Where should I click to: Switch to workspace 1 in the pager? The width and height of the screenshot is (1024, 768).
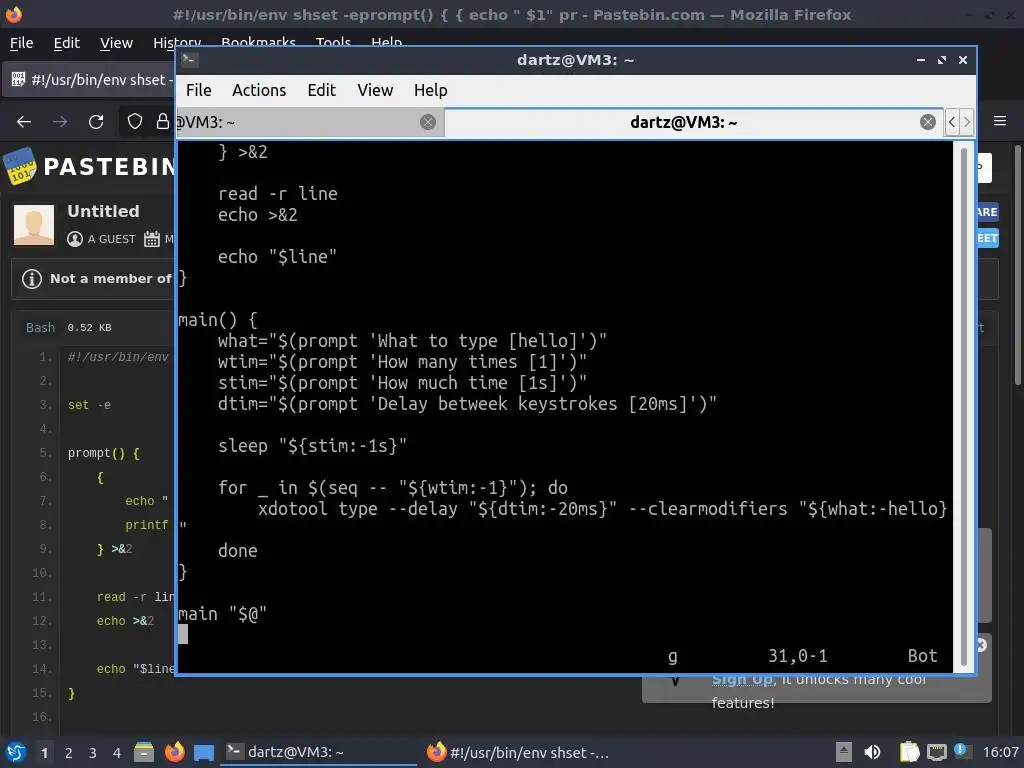point(44,753)
